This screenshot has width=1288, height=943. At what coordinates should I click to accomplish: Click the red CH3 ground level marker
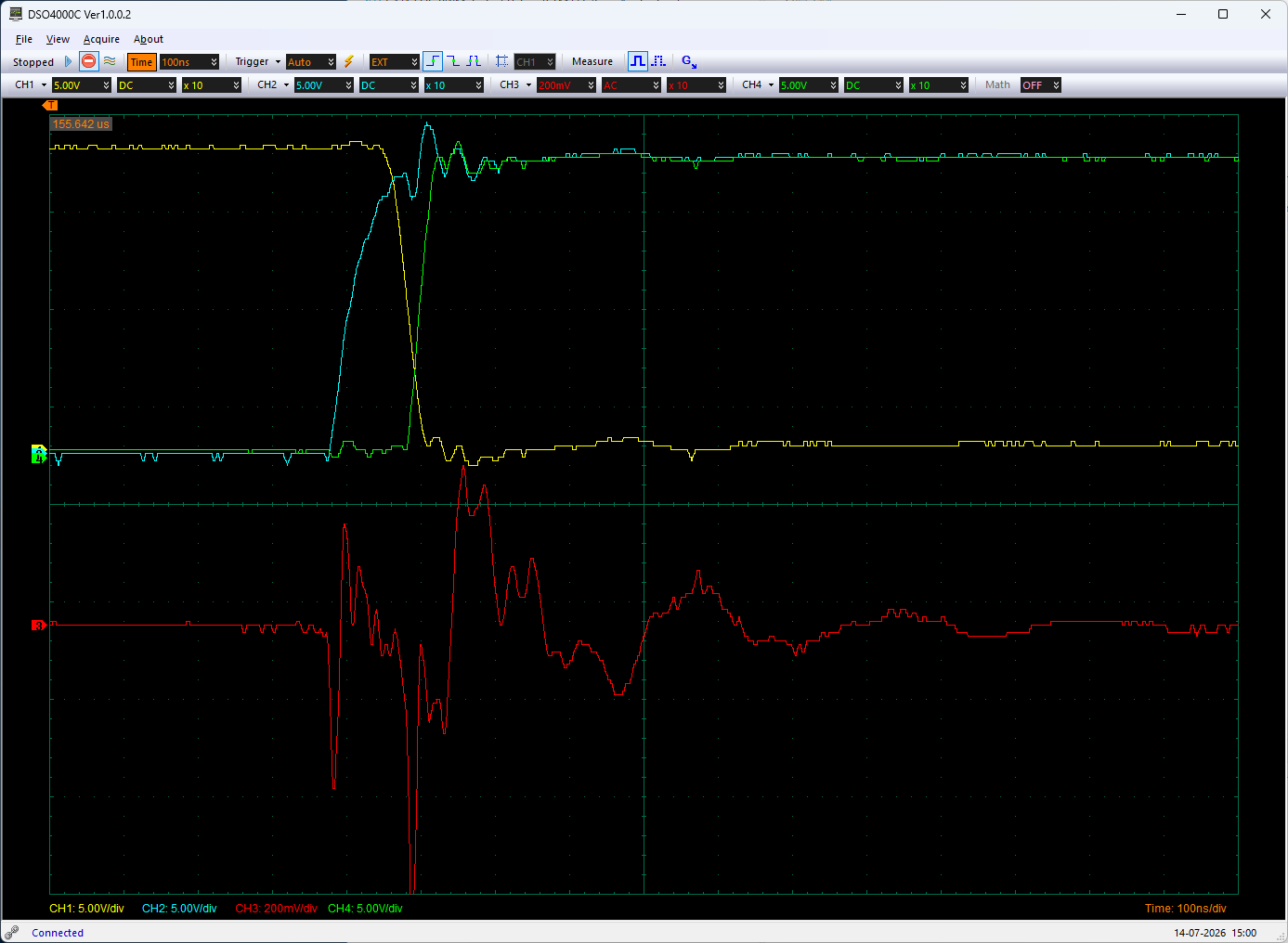pyautogui.click(x=38, y=626)
